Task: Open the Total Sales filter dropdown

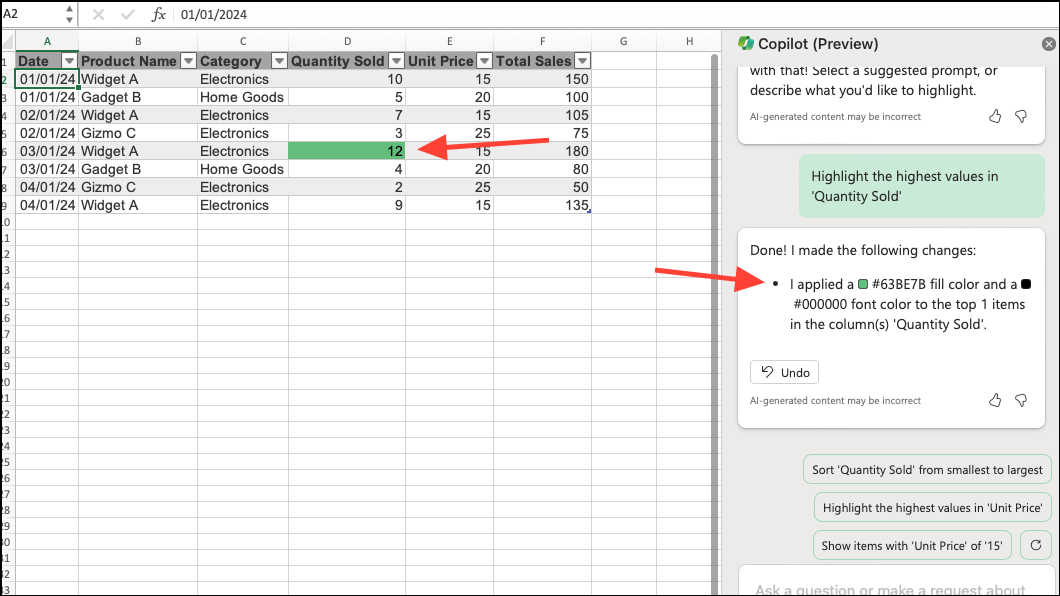Action: (582, 61)
